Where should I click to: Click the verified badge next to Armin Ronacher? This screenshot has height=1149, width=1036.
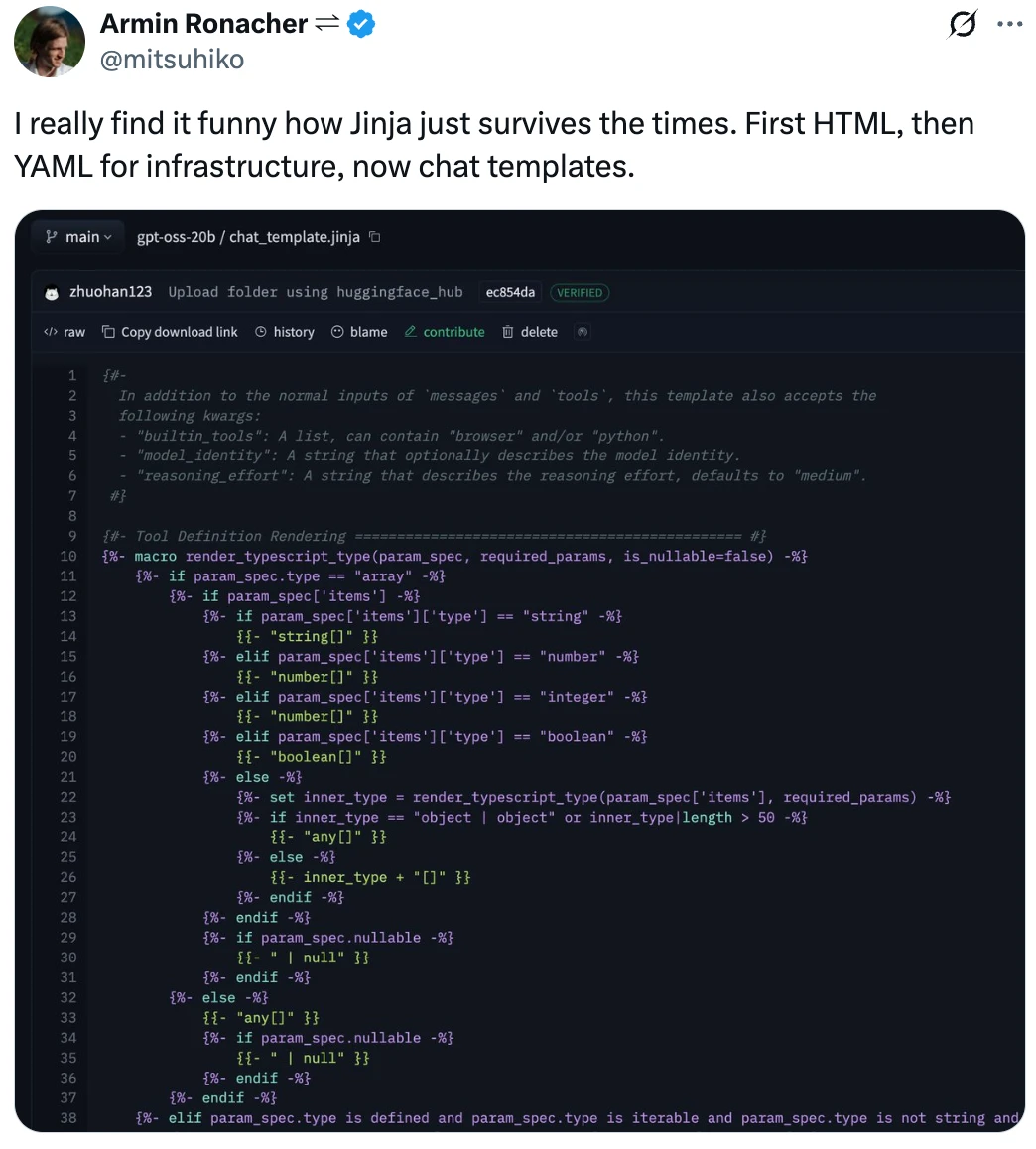point(361,25)
